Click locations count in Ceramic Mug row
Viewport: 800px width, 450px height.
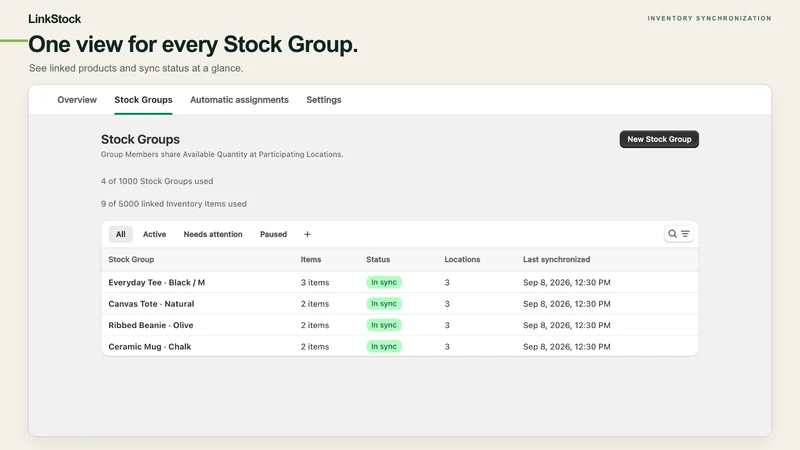click(x=447, y=346)
